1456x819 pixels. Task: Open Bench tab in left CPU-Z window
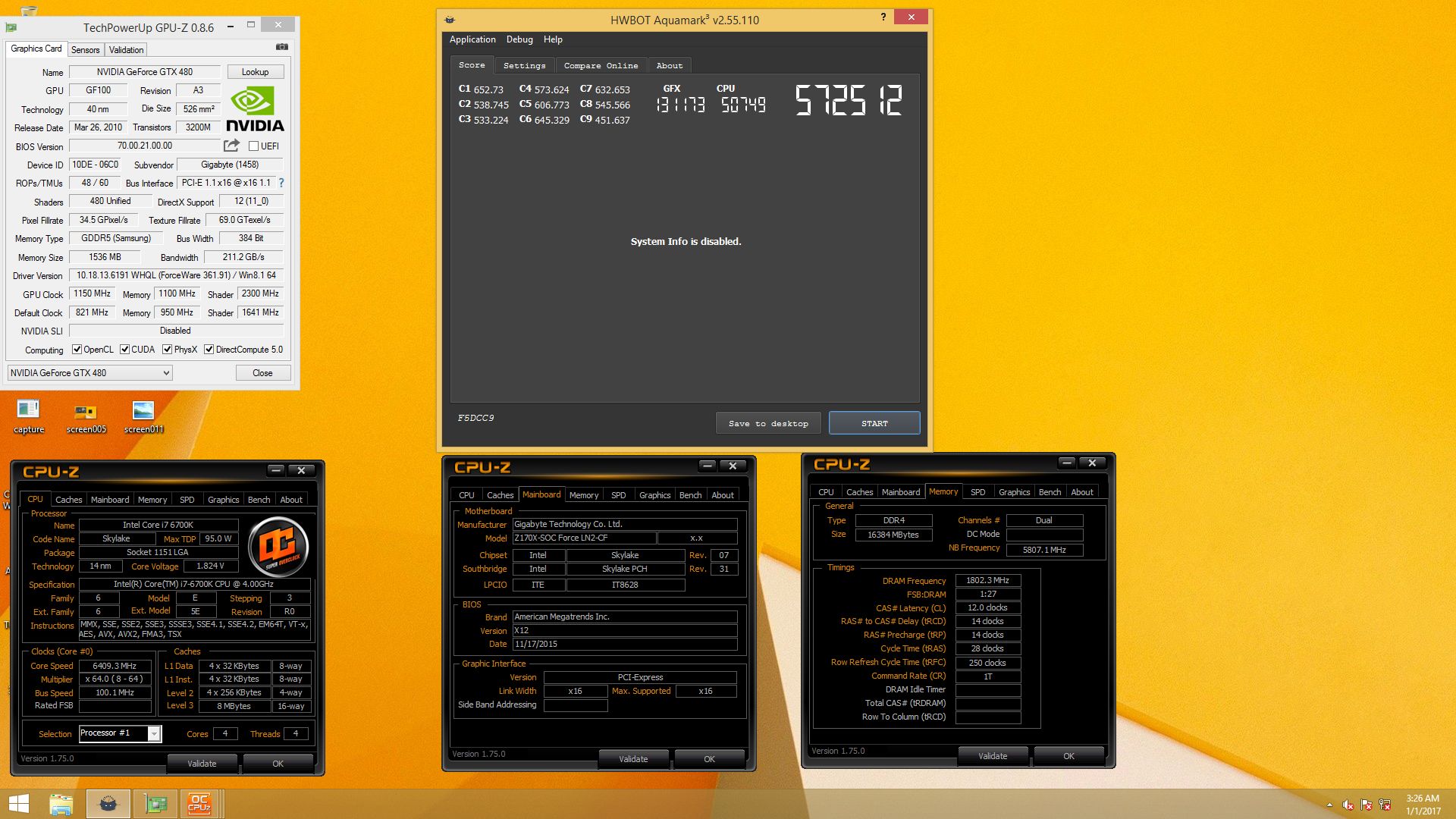[259, 500]
